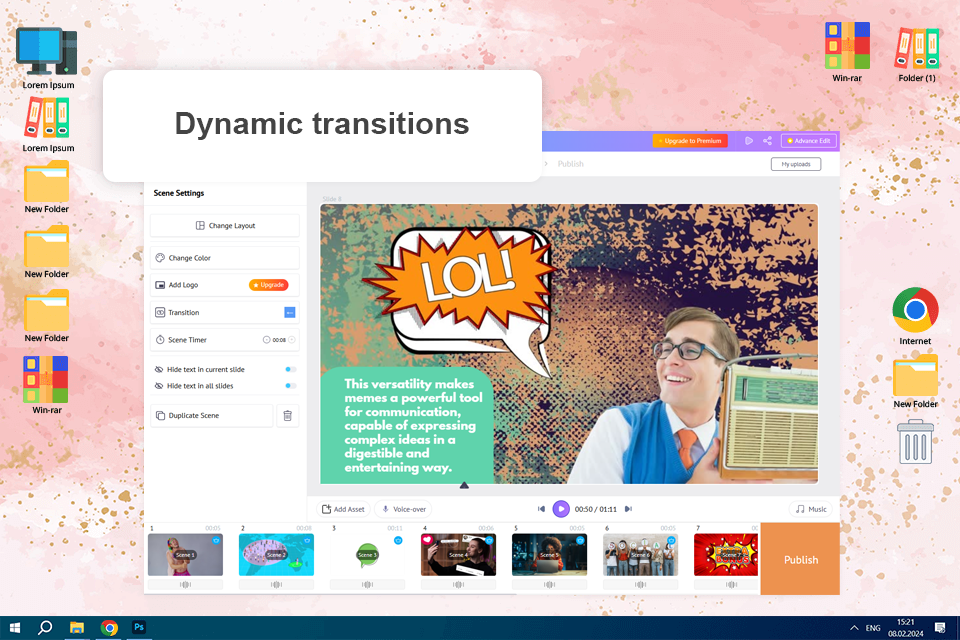Select the Scene 4 thumbnail

pos(459,555)
